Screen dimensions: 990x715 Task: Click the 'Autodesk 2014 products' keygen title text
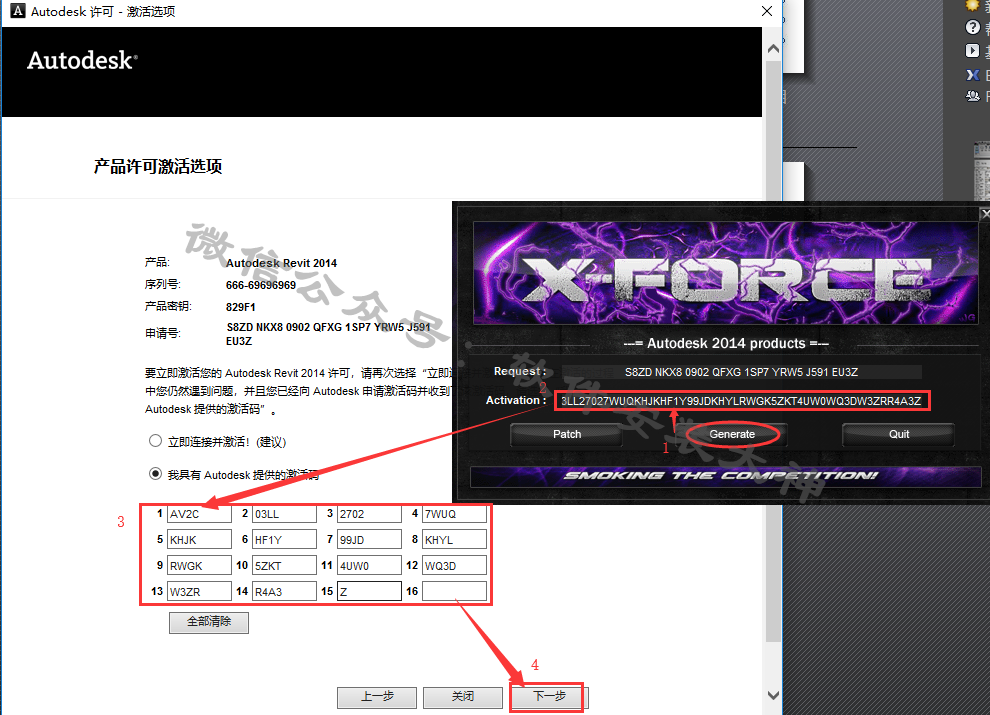[726, 343]
